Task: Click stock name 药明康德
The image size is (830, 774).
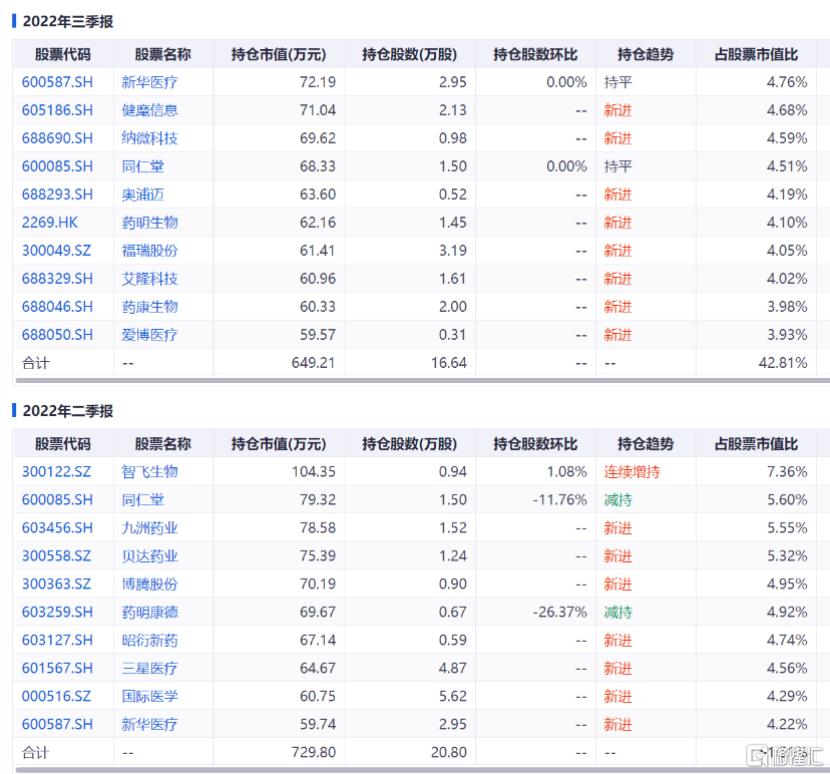Action: tap(150, 612)
